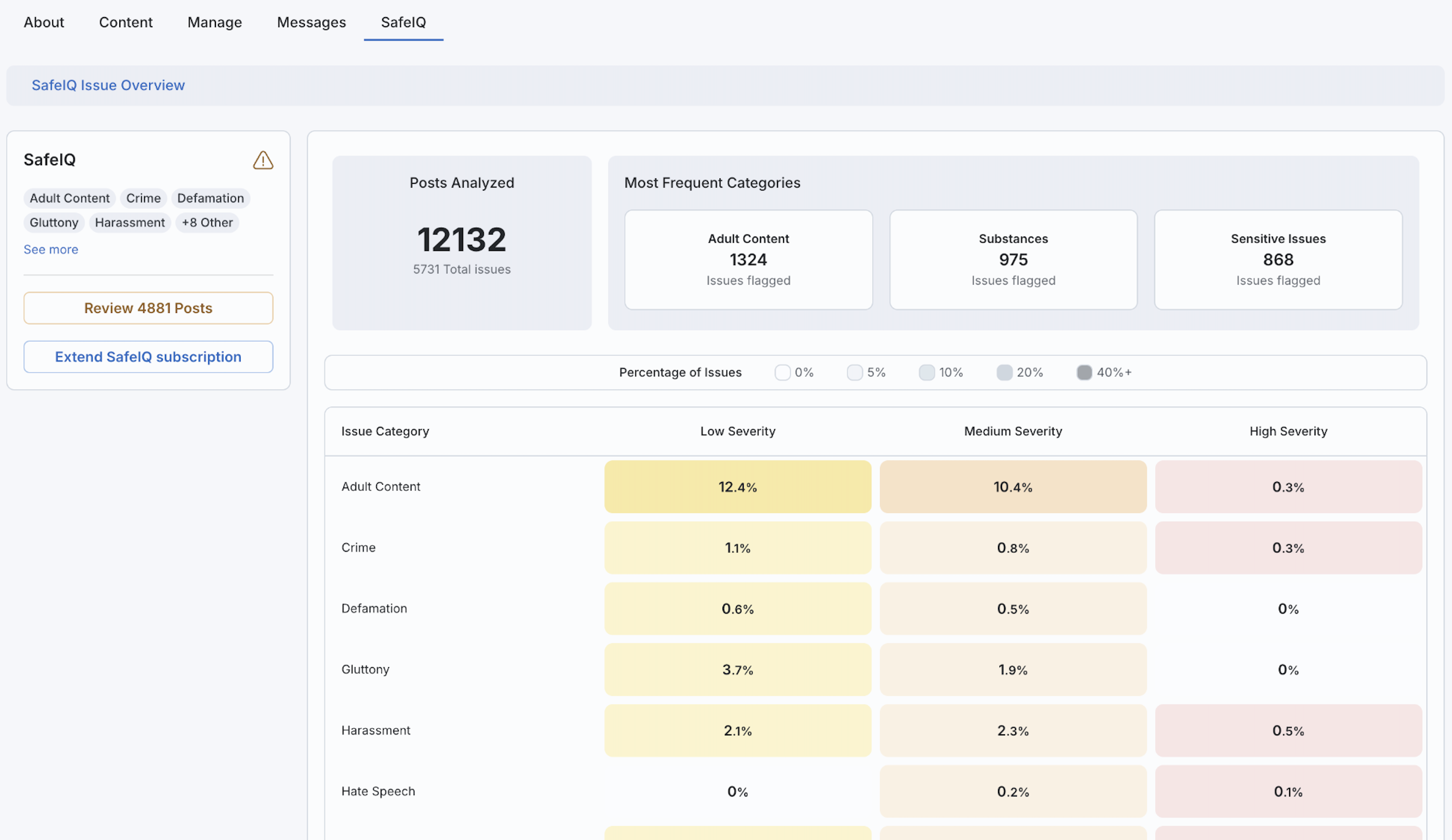Select the Adult Content tag chip
This screenshot has width=1452, height=840.
pos(69,198)
